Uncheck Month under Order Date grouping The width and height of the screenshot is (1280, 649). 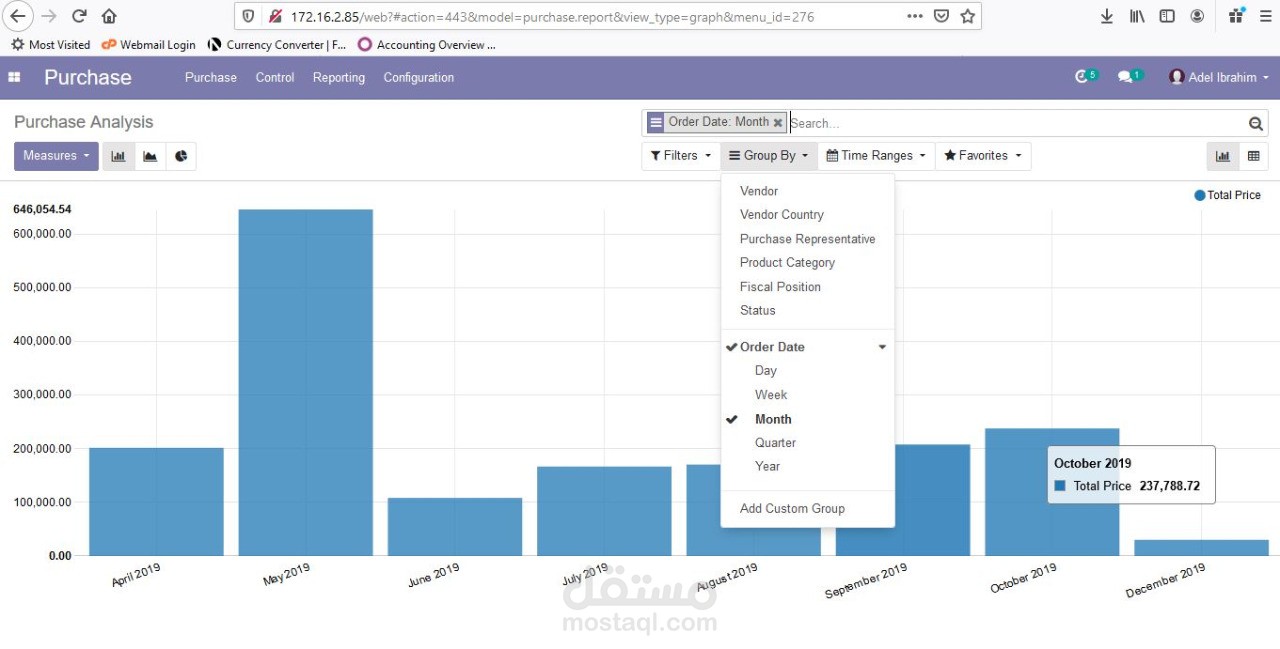click(773, 419)
